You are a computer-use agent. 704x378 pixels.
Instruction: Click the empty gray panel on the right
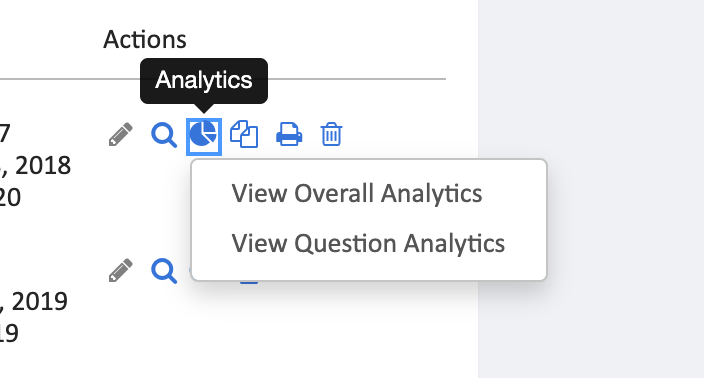pos(591,189)
